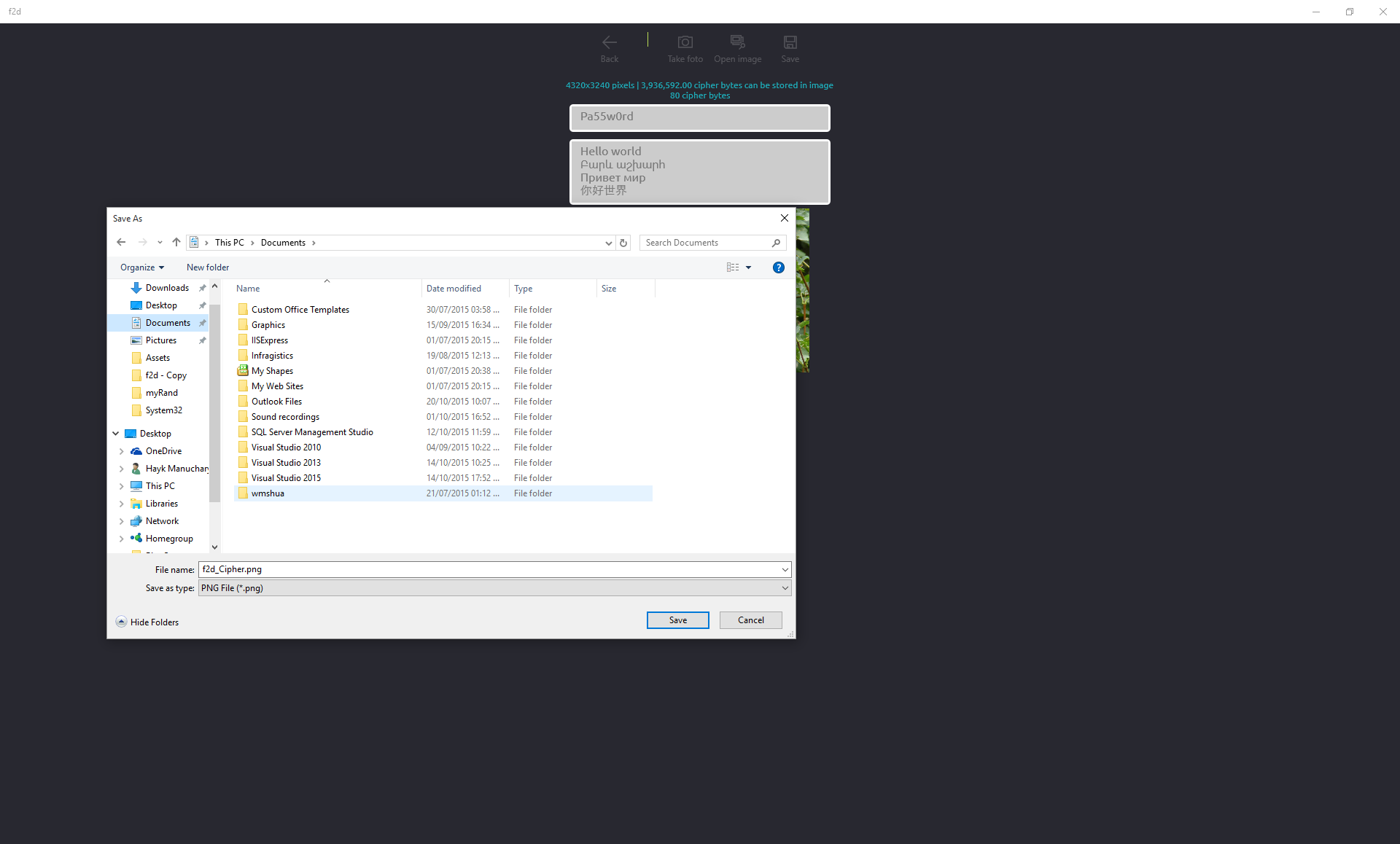Click the Open image icon

[737, 43]
